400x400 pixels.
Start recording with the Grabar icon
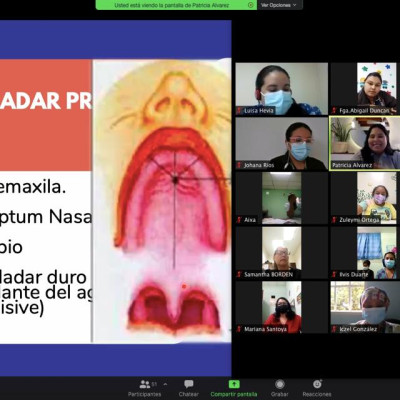(x=280, y=384)
